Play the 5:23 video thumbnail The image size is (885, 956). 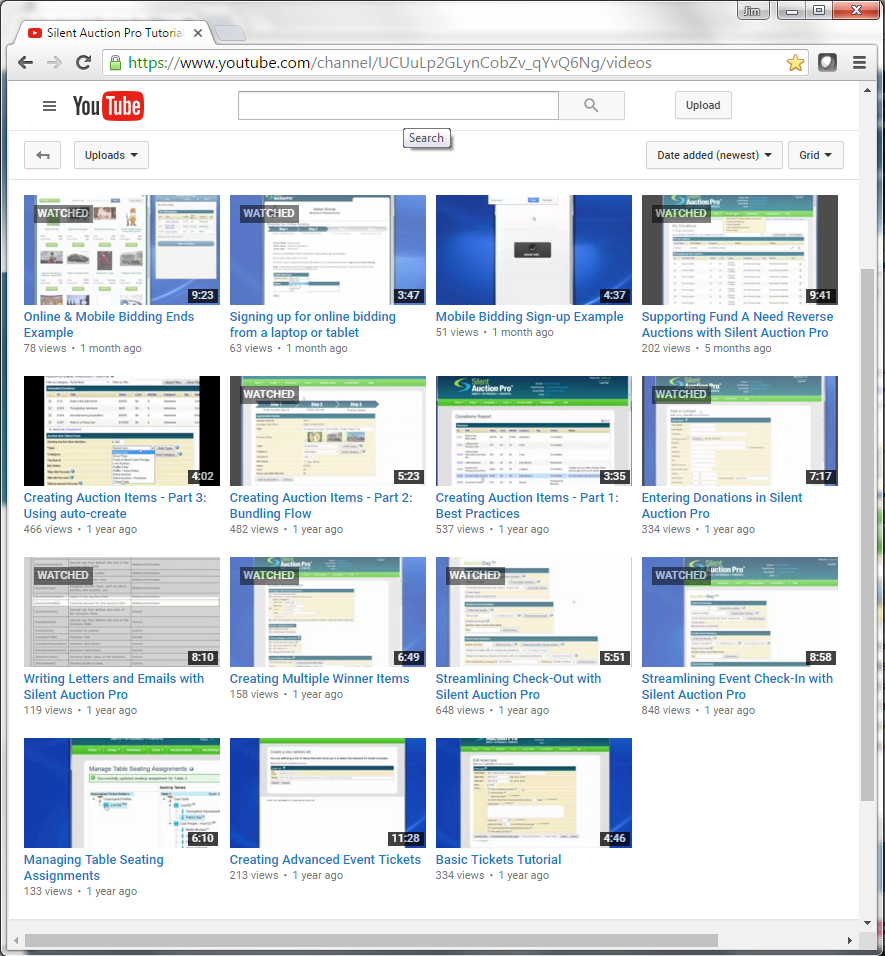(x=328, y=431)
